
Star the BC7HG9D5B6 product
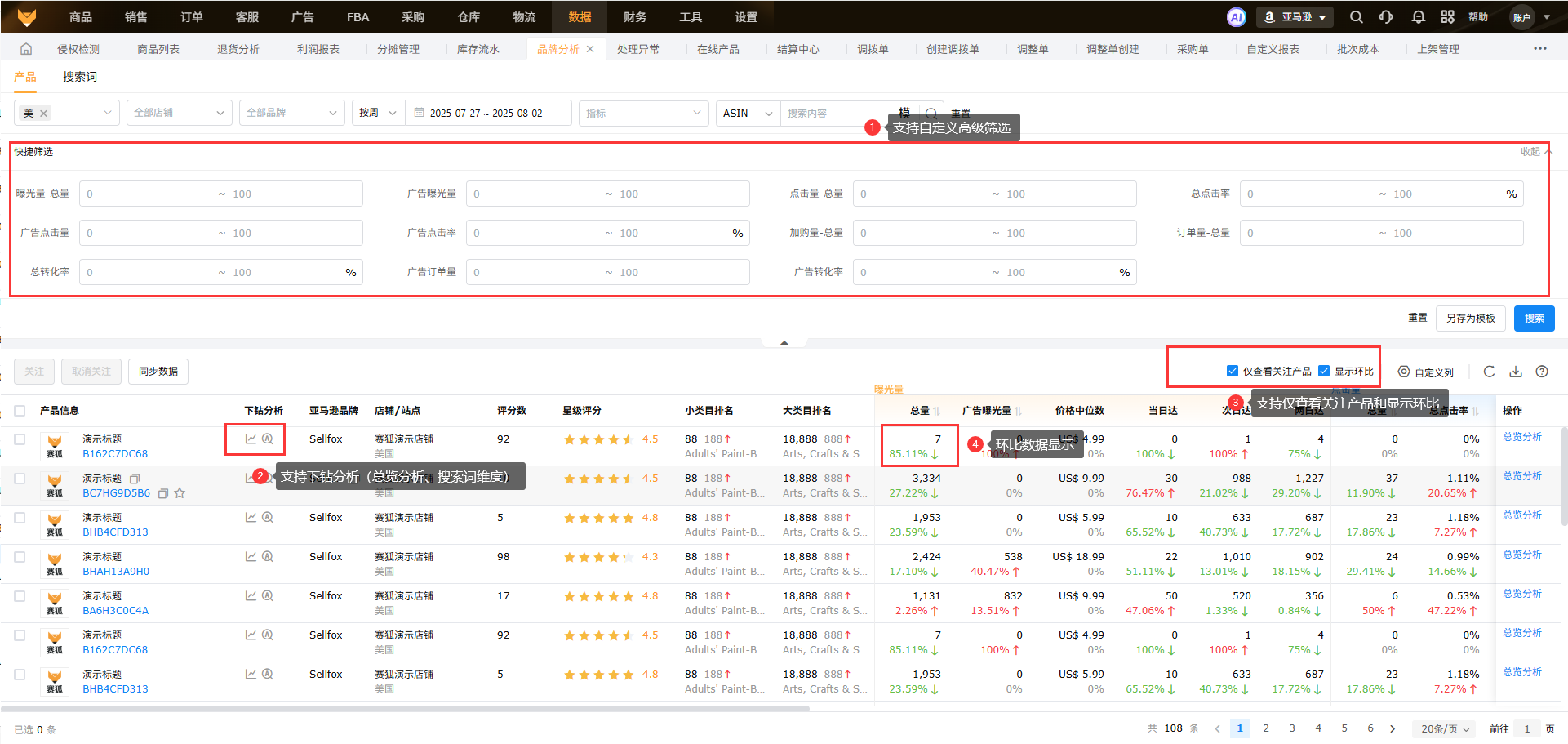(x=180, y=493)
